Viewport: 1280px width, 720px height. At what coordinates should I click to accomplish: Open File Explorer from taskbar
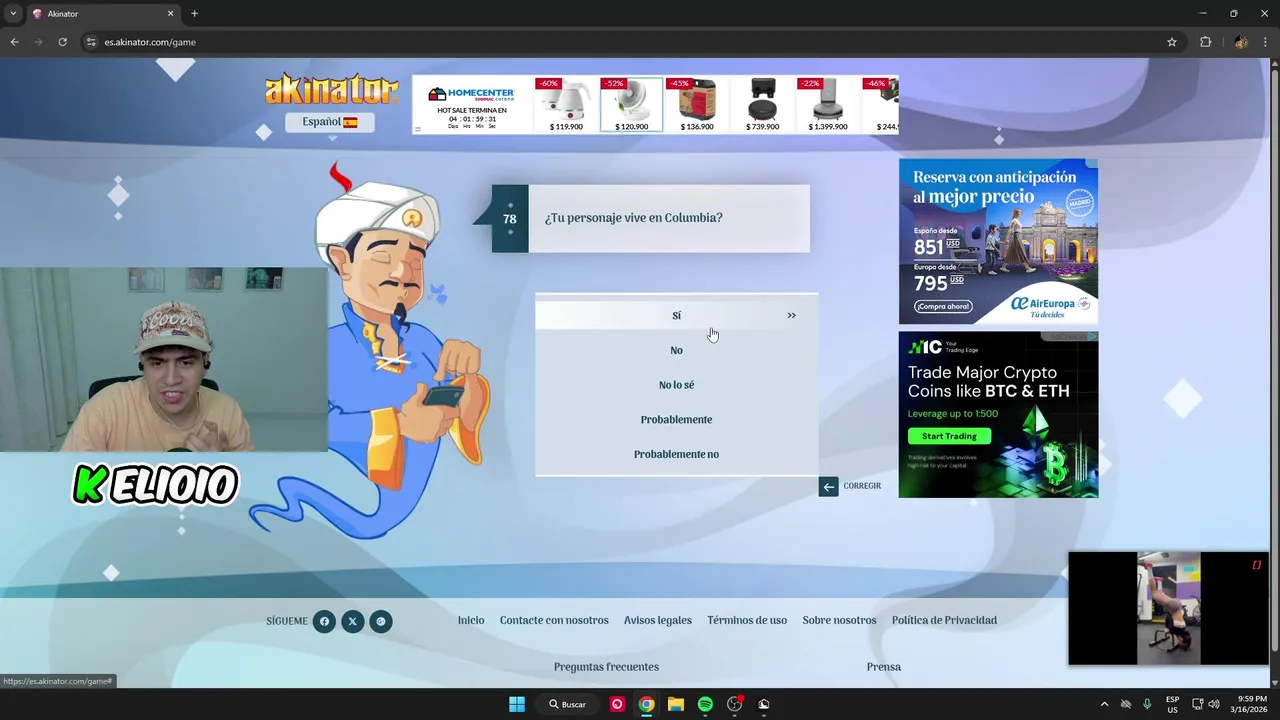(x=676, y=704)
